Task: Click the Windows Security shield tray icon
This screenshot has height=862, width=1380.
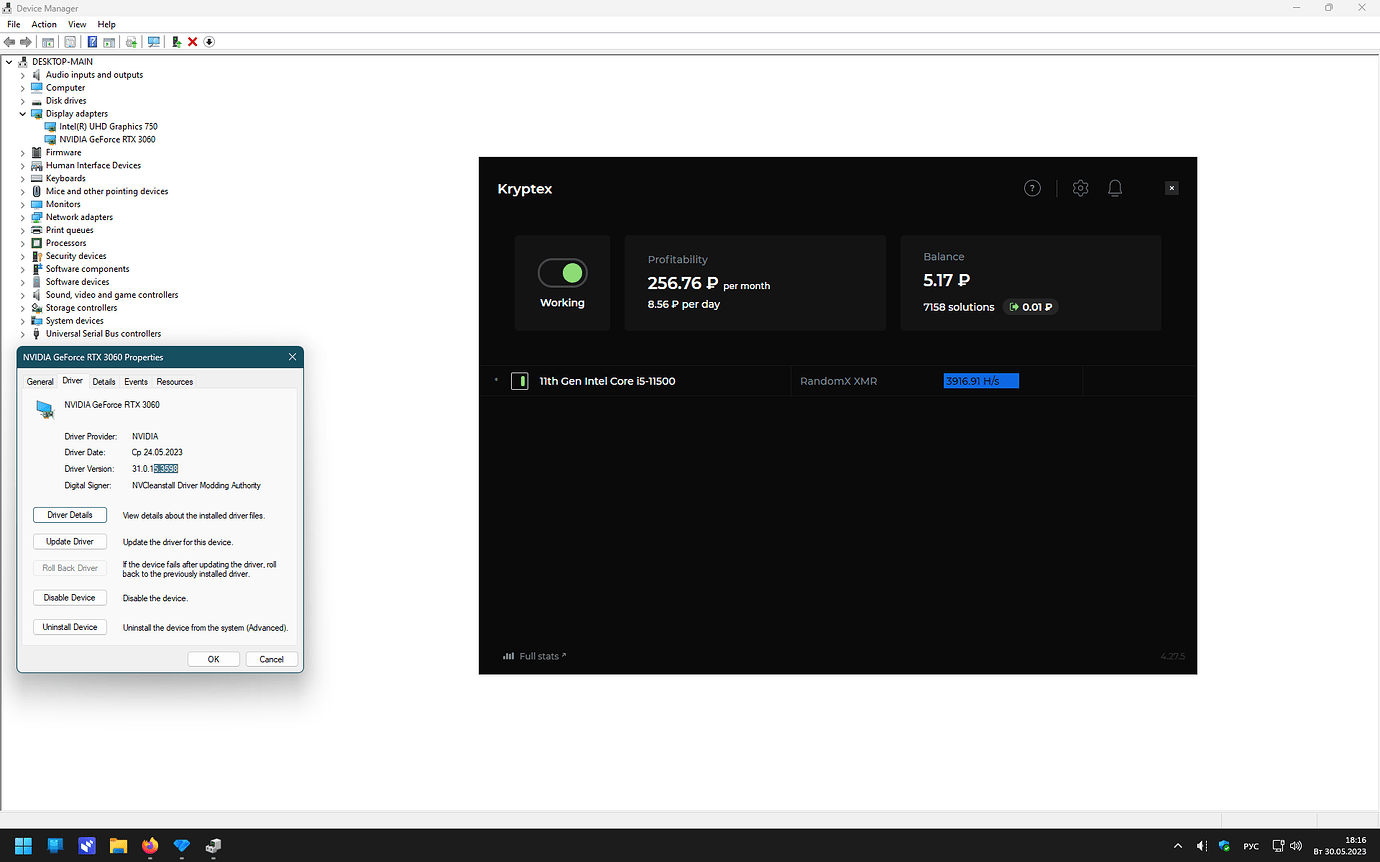Action: pyautogui.click(x=1224, y=846)
